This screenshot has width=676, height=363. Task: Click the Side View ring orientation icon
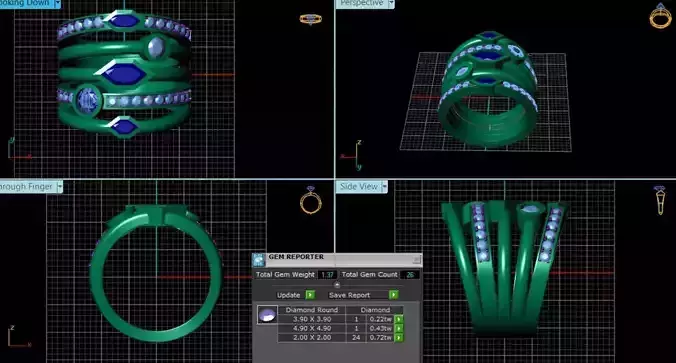[x=660, y=200]
